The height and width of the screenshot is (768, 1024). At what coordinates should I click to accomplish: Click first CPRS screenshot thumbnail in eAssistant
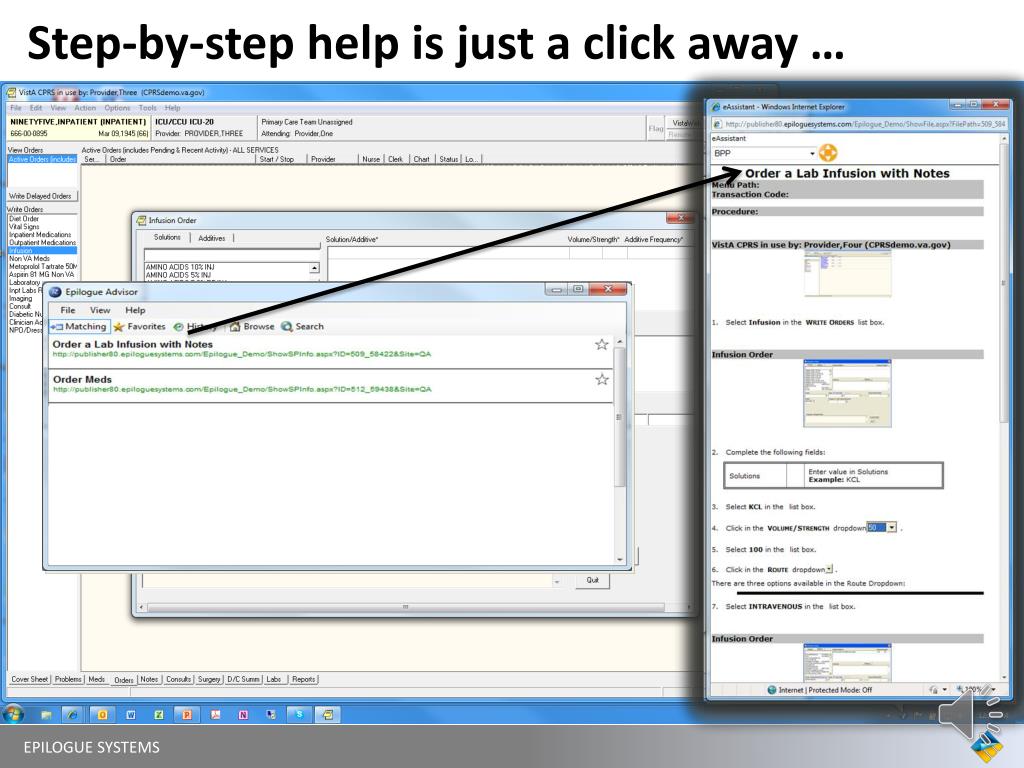coord(848,274)
